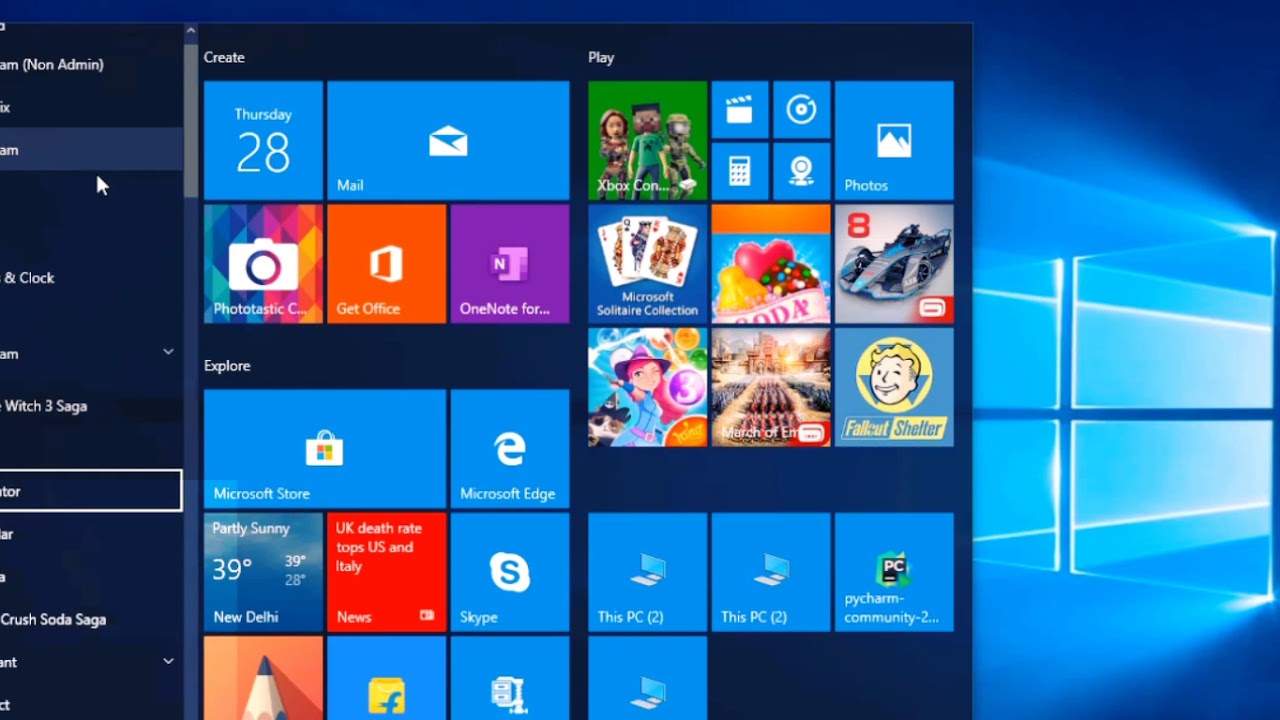This screenshot has height=720, width=1280.
Task: Open the pycharm-community tile
Action: click(x=894, y=572)
